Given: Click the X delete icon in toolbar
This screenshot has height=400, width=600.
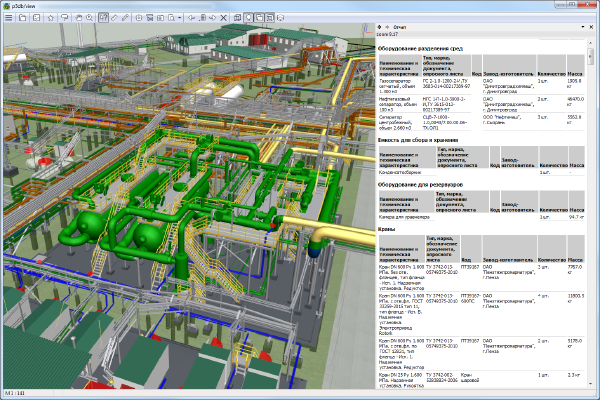Looking at the screenshot, I should (x=223, y=17).
